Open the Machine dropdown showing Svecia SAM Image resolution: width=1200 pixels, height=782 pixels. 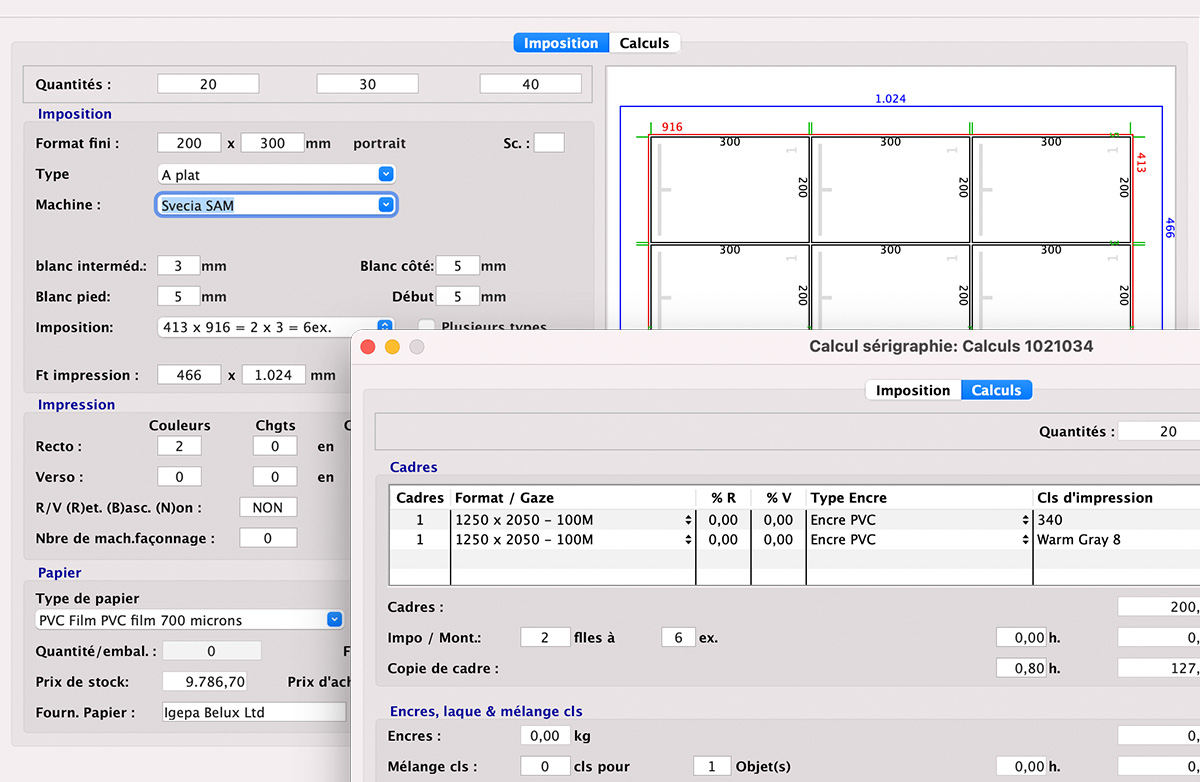coord(386,204)
